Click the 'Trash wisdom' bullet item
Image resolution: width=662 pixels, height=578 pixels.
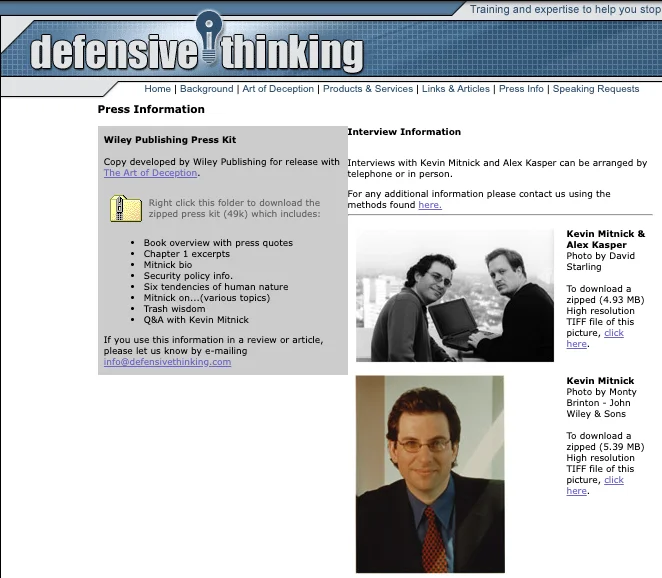coord(174,309)
